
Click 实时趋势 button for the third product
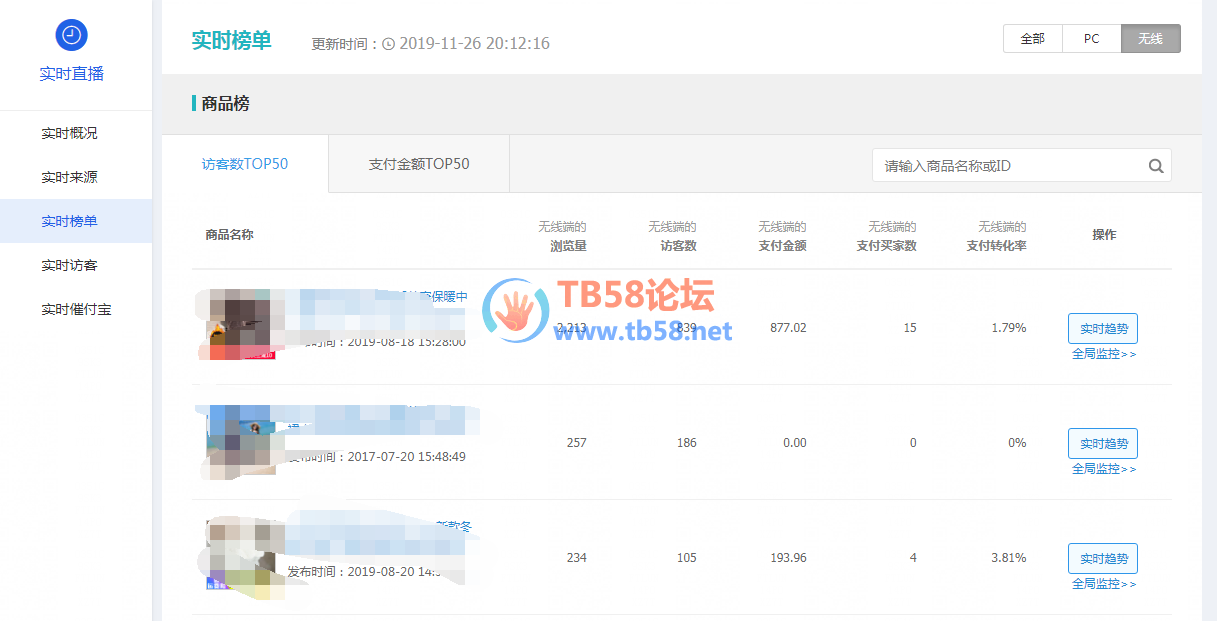tap(1102, 558)
